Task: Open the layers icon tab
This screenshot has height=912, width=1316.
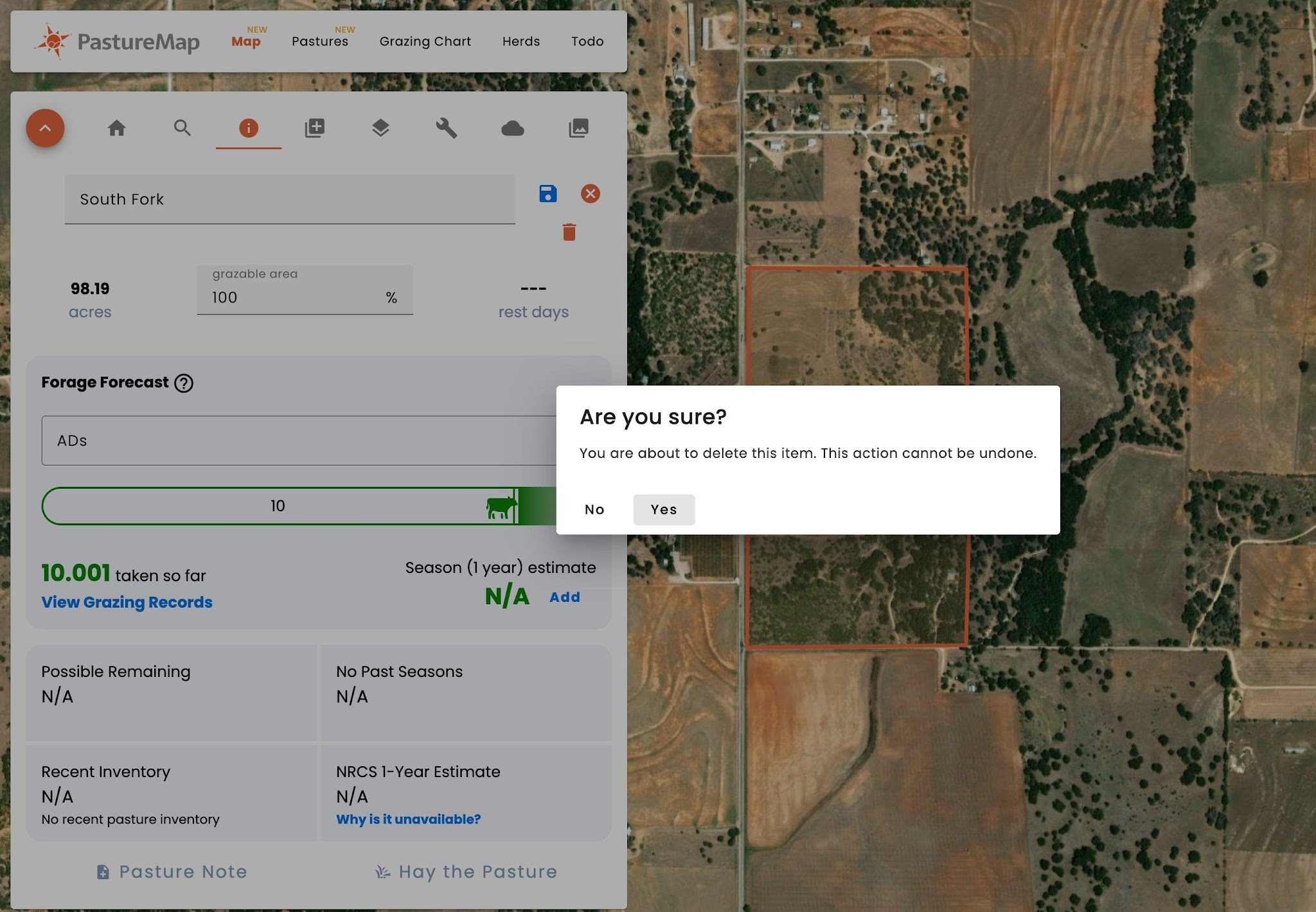Action: [x=380, y=128]
